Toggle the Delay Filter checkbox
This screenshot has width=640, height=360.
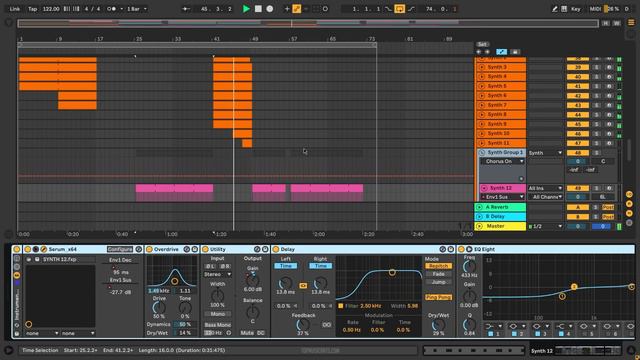tap(341, 306)
